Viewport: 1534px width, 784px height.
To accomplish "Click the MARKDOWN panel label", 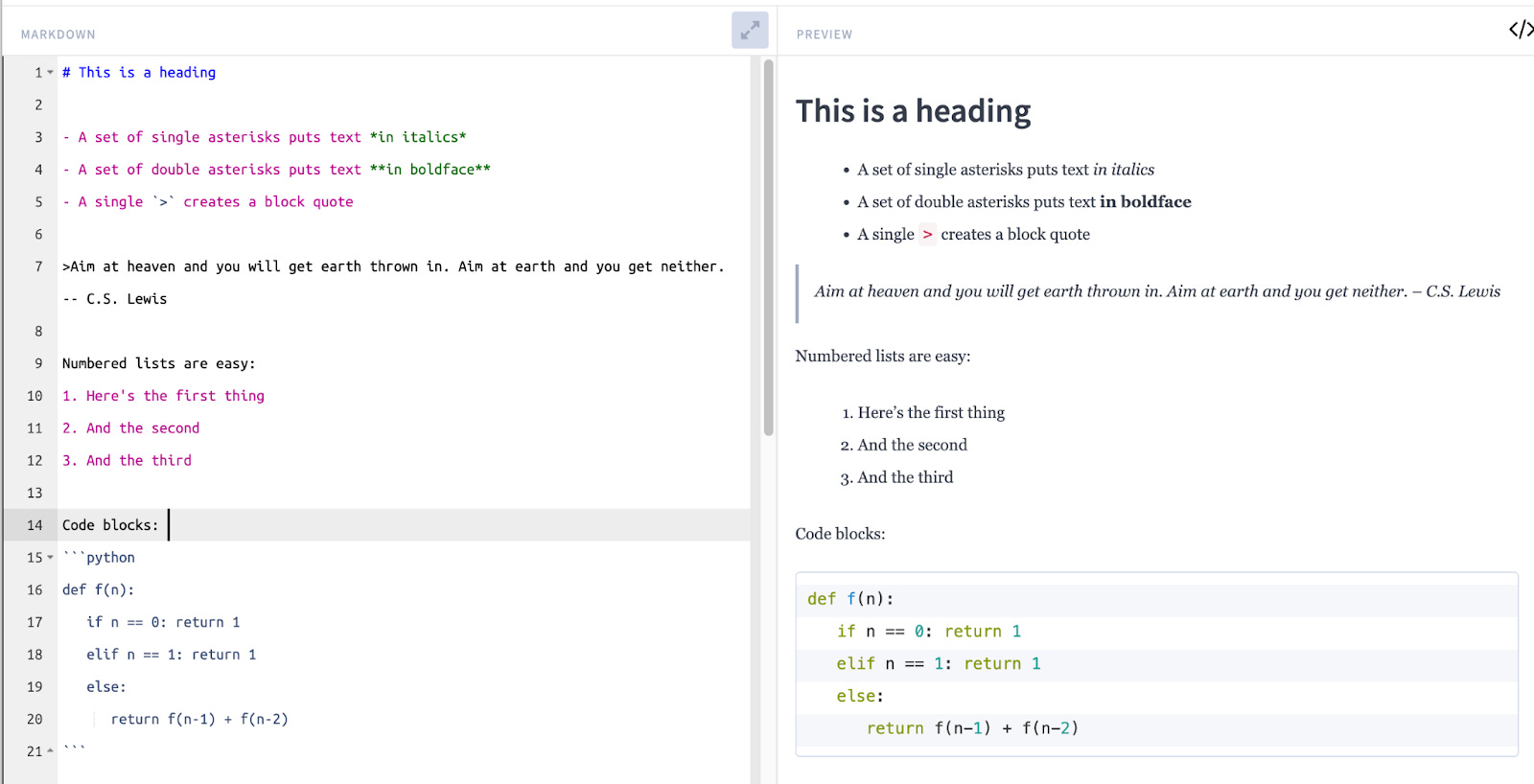I will coord(58,35).
